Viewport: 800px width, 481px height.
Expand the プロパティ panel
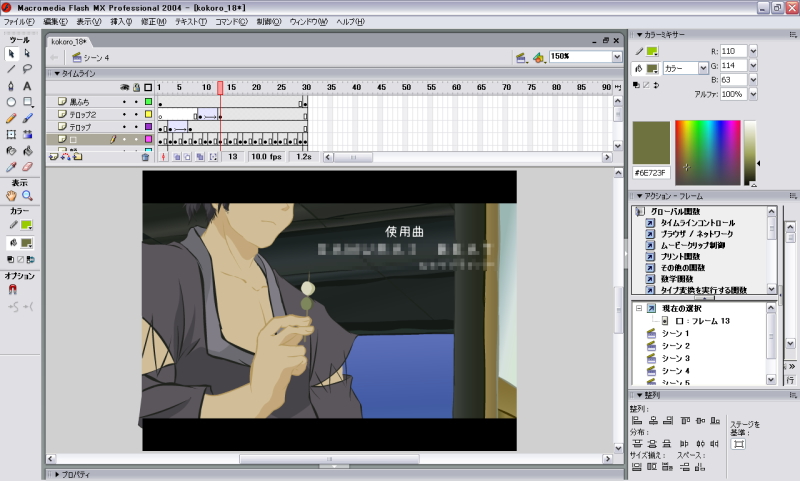tap(57, 474)
